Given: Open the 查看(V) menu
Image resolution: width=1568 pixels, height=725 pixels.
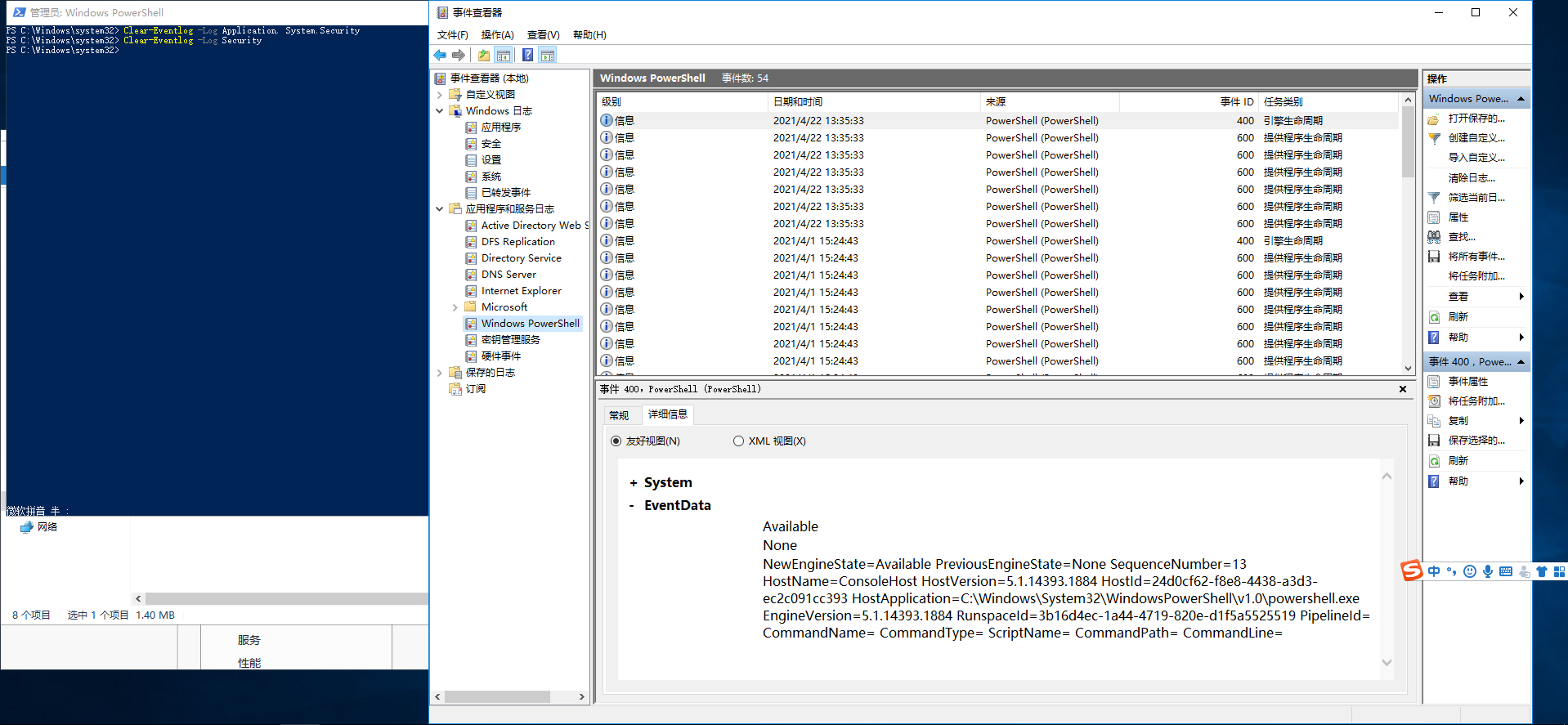Looking at the screenshot, I should (544, 35).
